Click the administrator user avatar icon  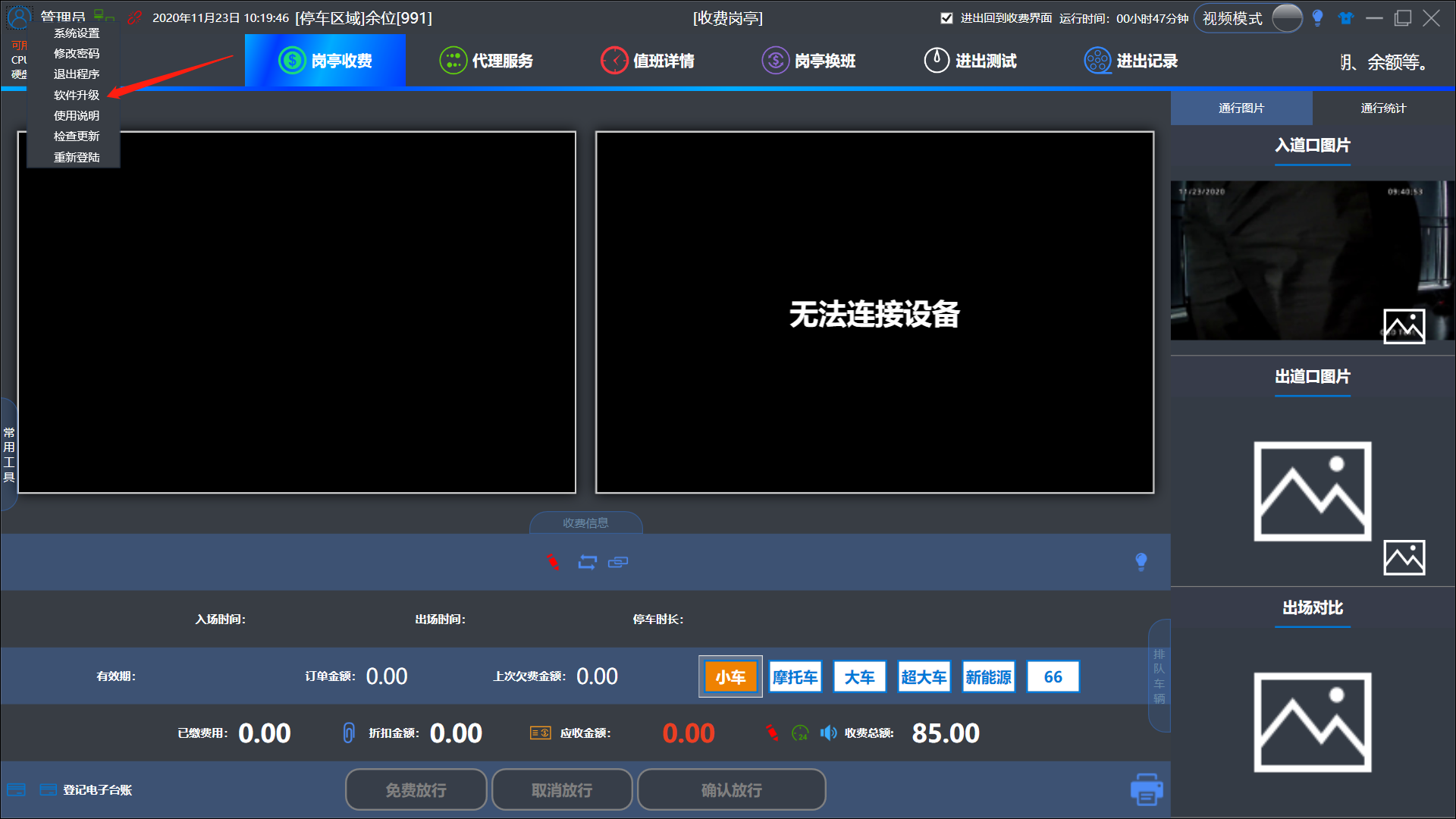[19, 17]
